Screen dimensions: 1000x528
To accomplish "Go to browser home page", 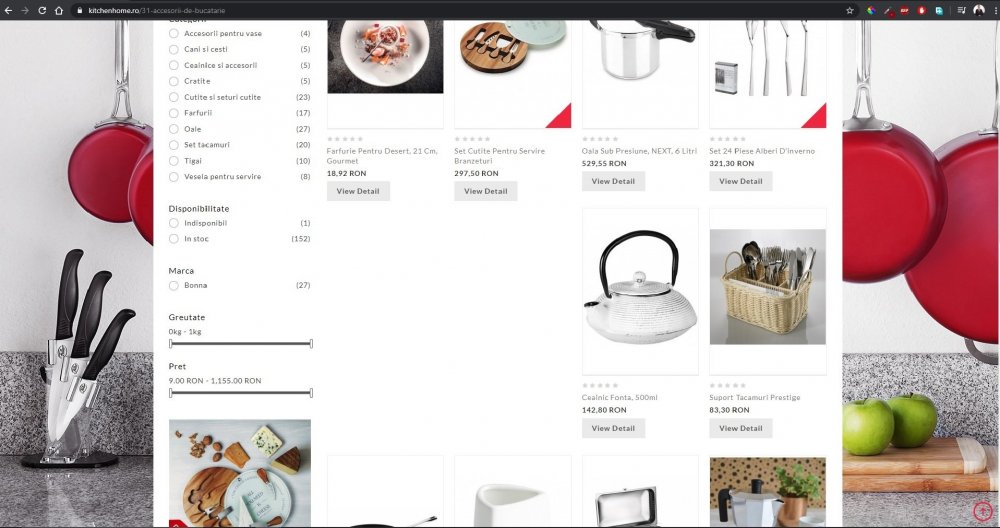I will click(x=59, y=10).
